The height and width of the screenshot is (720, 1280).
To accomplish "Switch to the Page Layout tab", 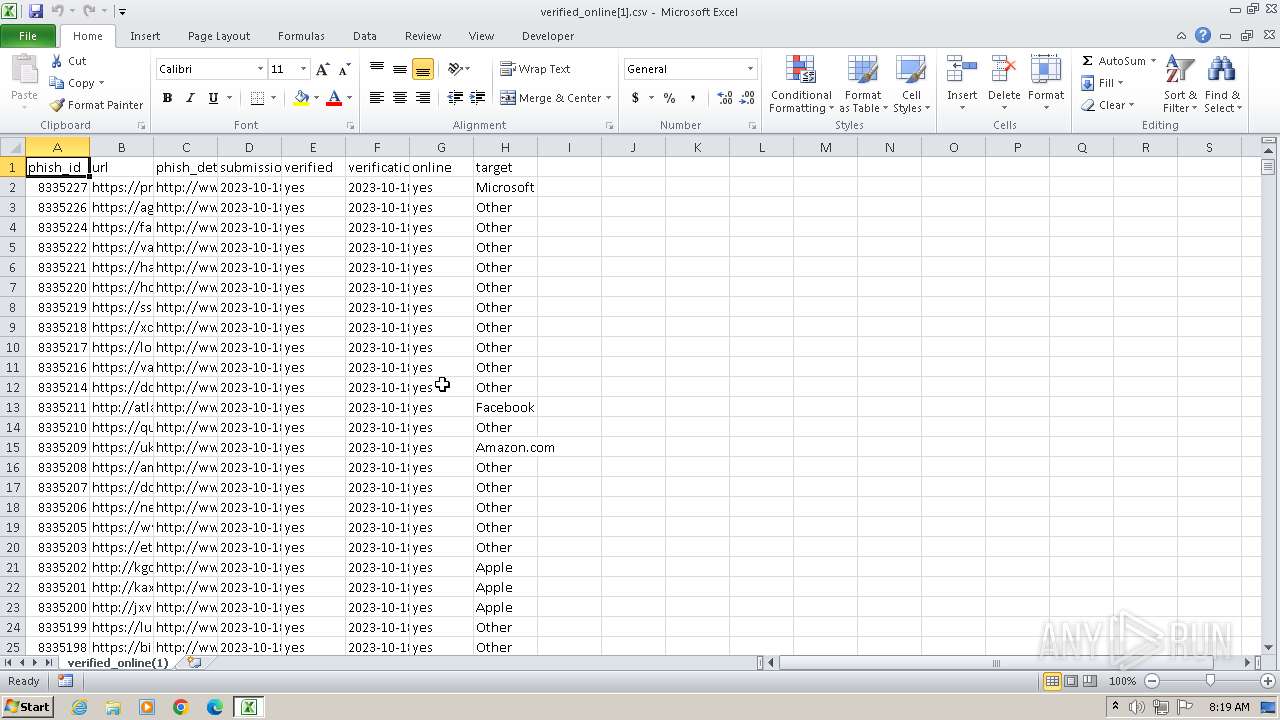I will (x=219, y=36).
